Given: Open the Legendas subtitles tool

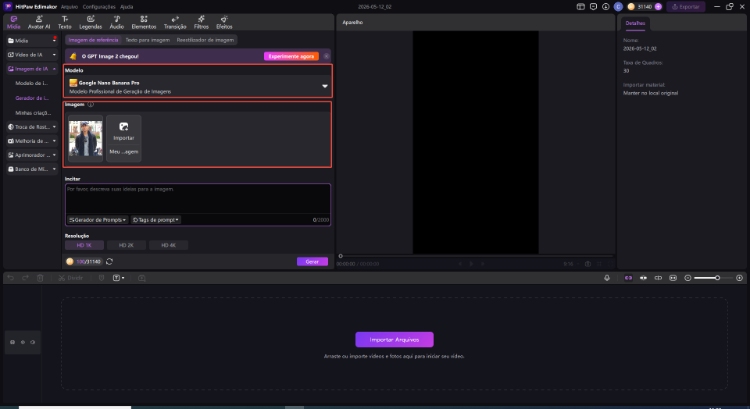Looking at the screenshot, I should pyautogui.click(x=90, y=22).
